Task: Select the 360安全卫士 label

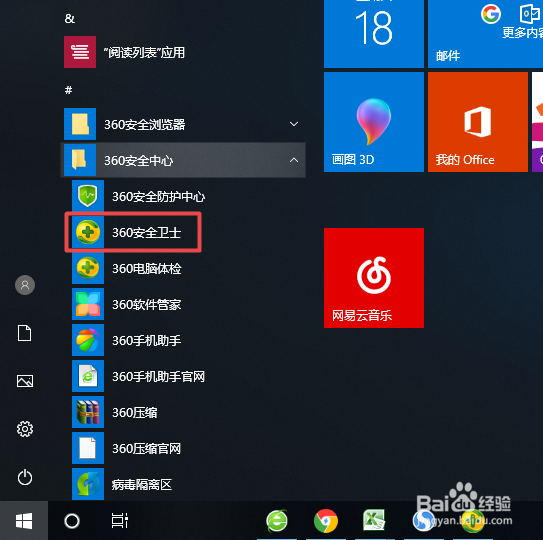Action: (146, 232)
